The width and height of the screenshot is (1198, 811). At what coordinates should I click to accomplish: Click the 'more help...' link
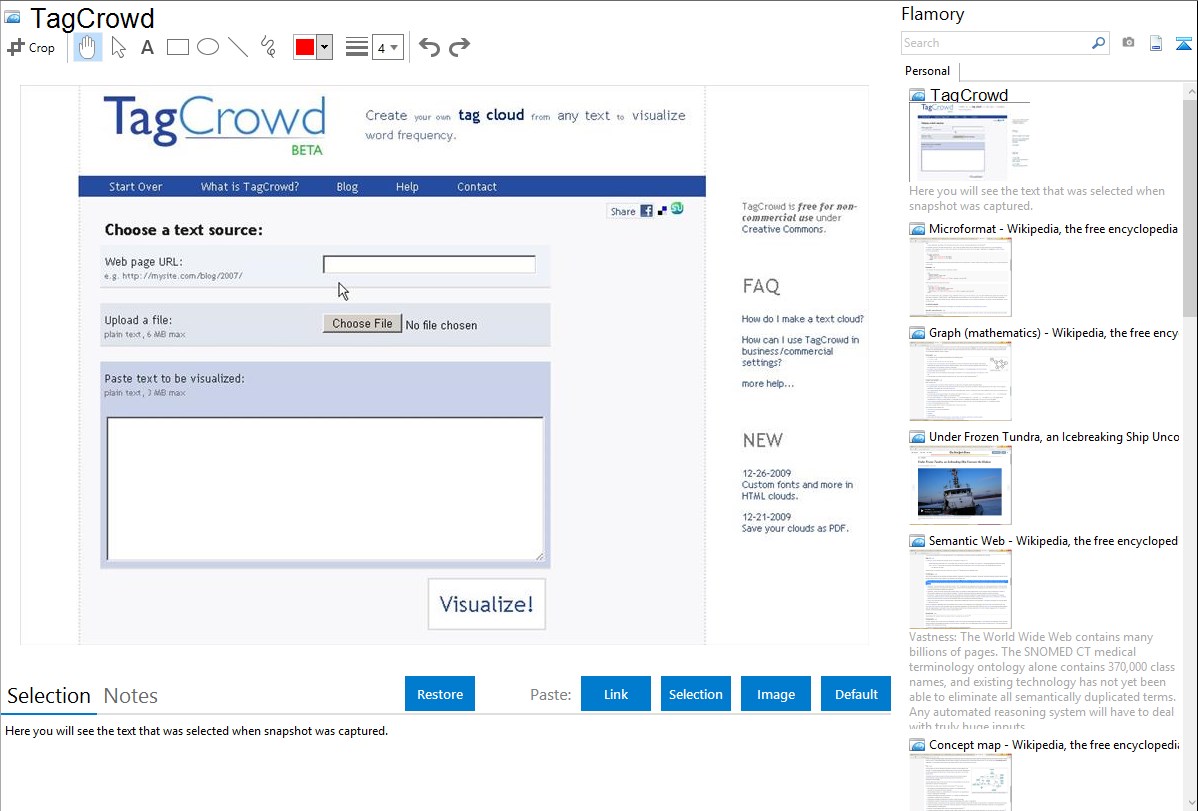[x=767, y=384]
